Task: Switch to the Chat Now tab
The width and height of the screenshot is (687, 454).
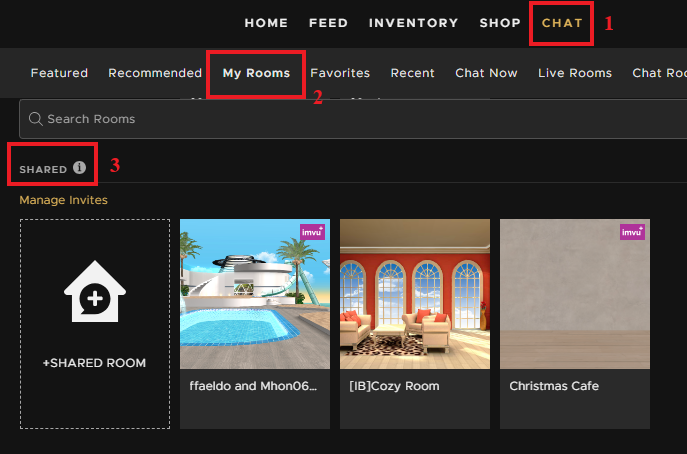Action: (486, 73)
